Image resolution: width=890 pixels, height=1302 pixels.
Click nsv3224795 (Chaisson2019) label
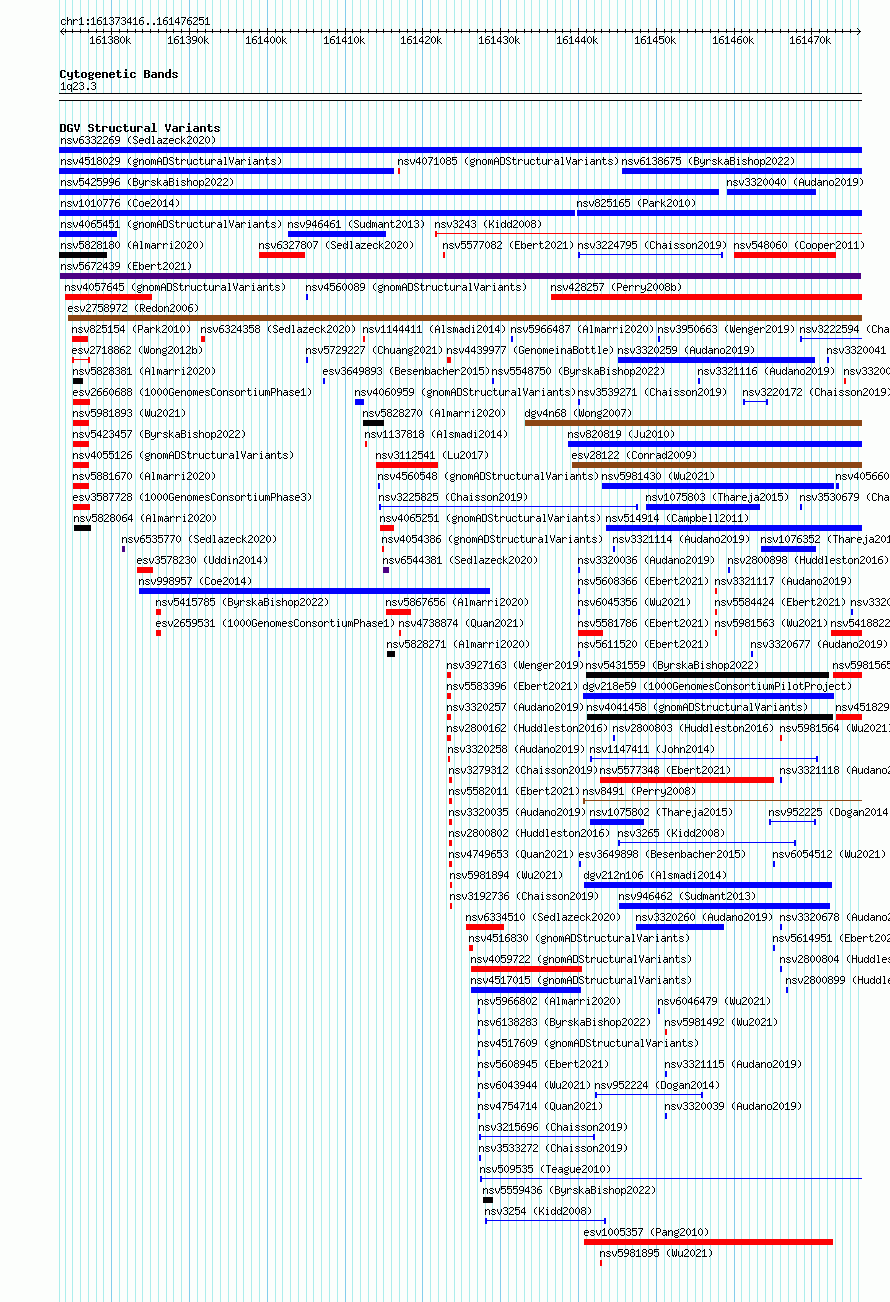[652, 245]
